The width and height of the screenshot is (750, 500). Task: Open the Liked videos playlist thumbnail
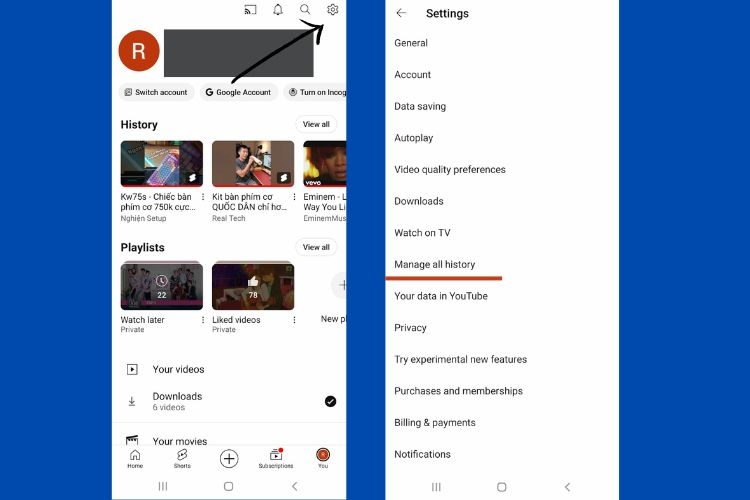(x=253, y=286)
